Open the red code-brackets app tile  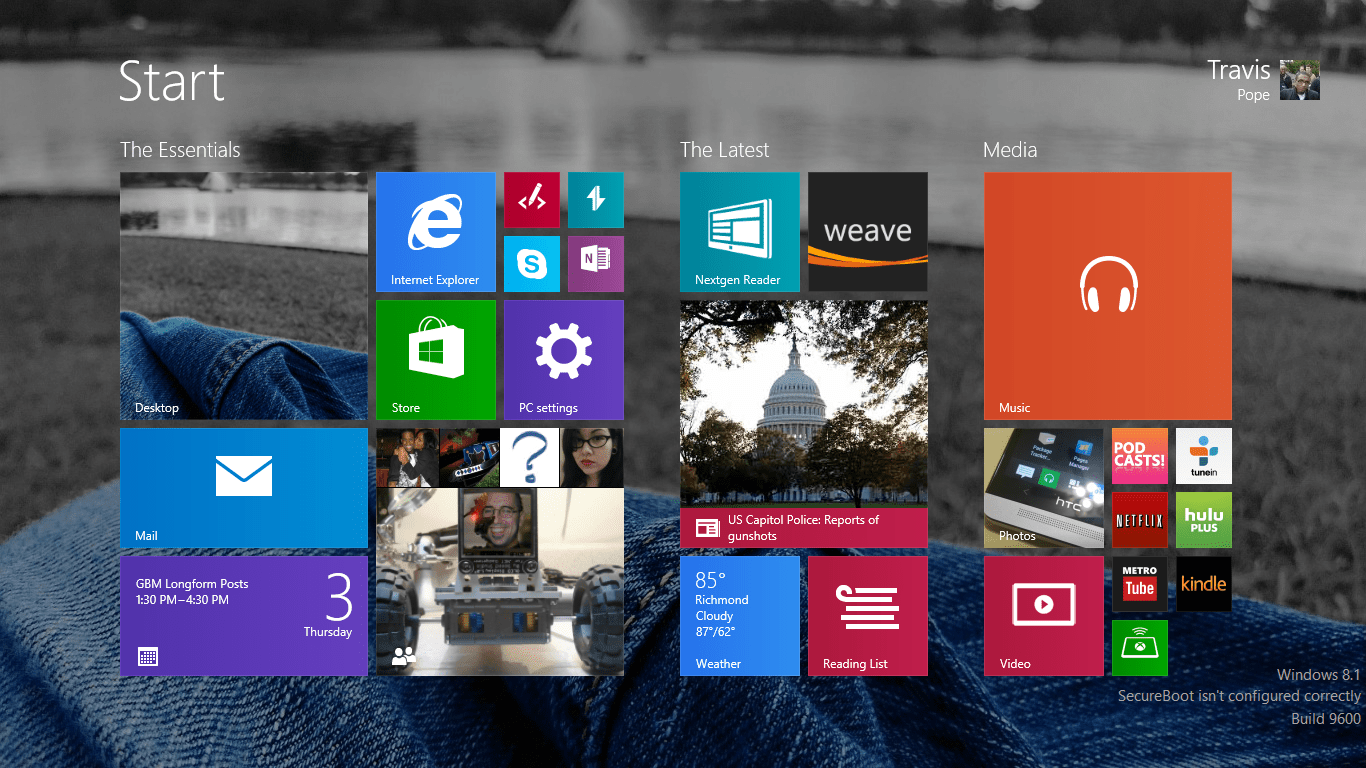(x=531, y=200)
